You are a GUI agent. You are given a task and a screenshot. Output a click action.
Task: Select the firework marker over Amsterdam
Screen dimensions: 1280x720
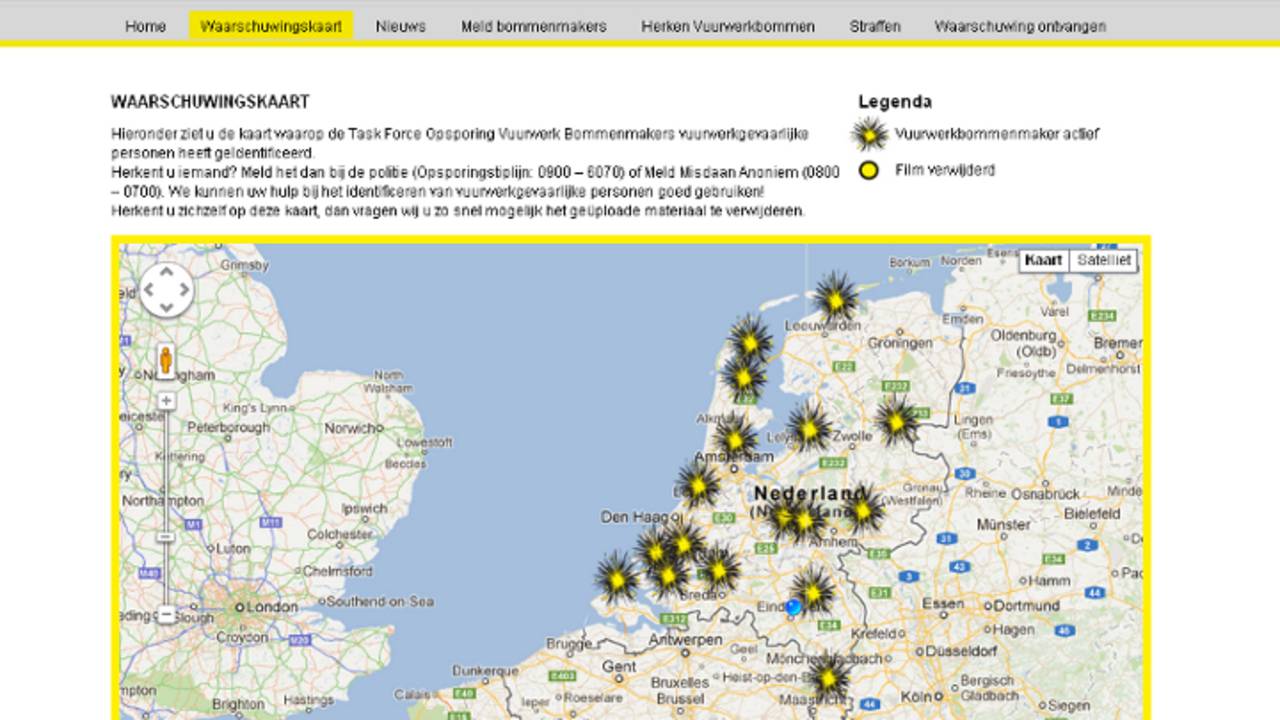735,438
